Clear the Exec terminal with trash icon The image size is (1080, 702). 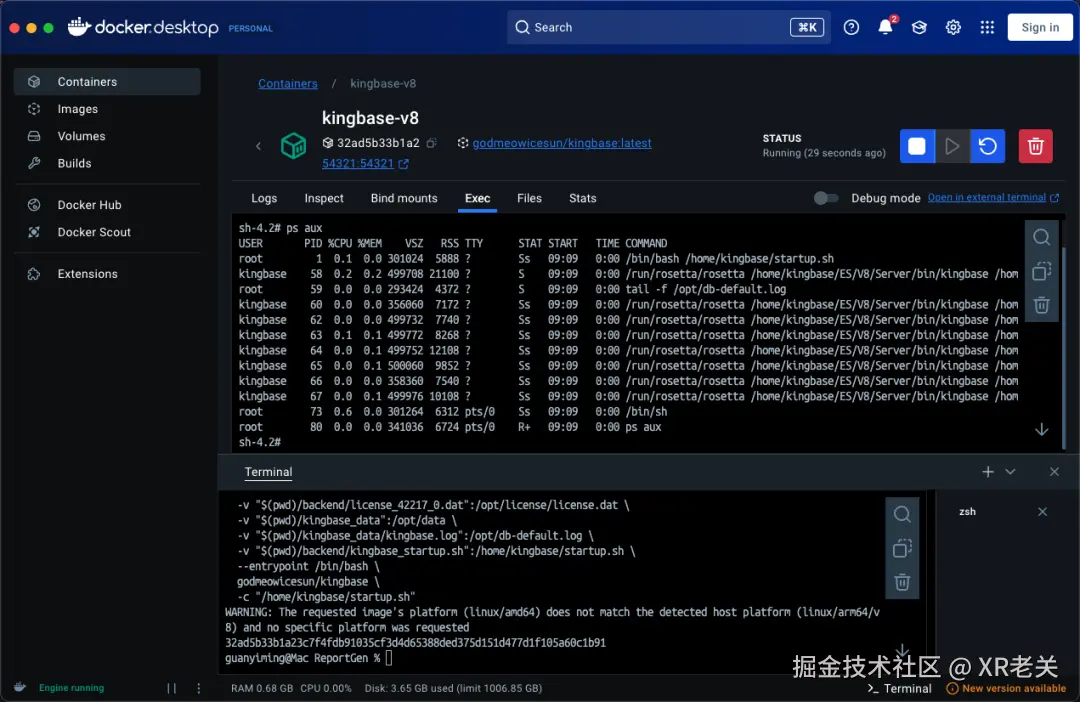(1041, 304)
